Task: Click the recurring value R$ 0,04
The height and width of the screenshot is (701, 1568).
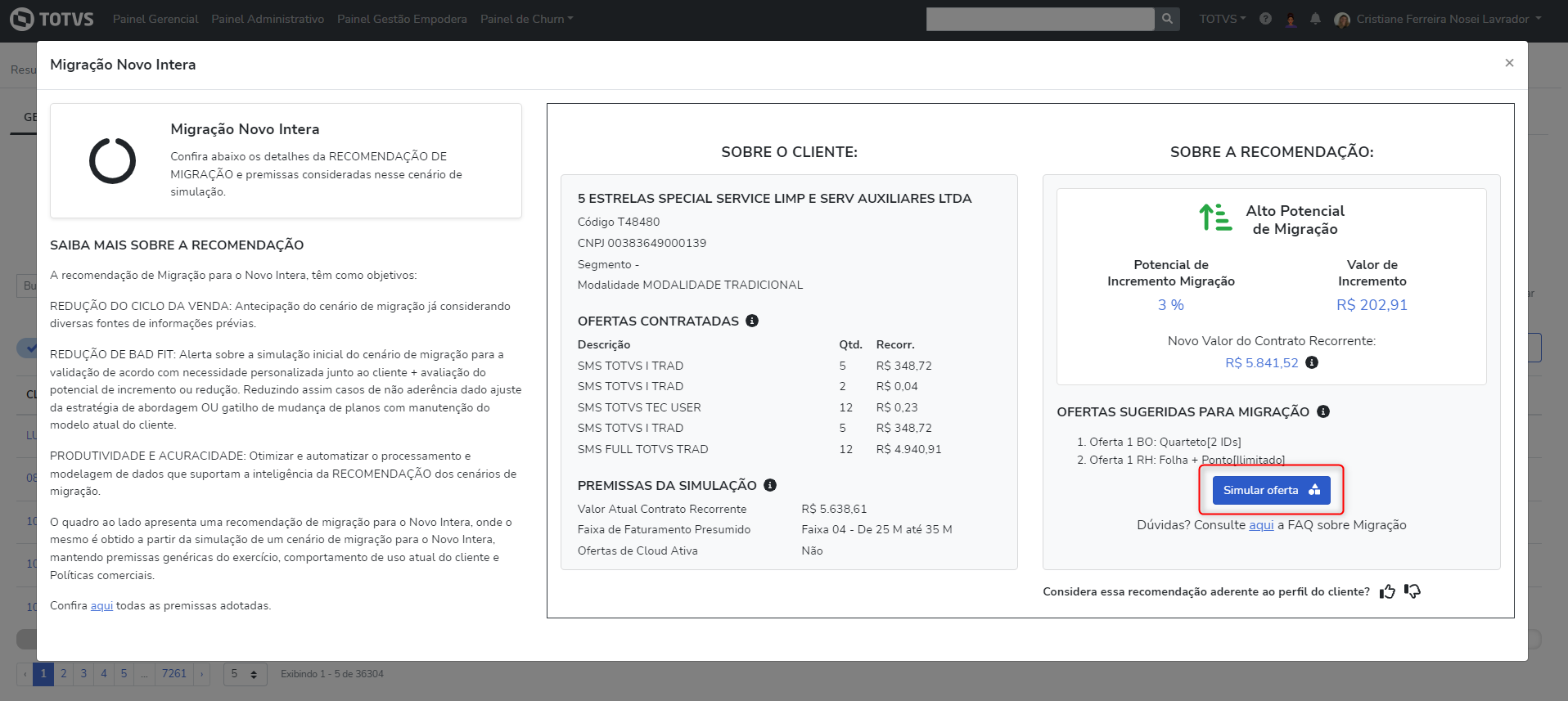Action: pos(897,386)
